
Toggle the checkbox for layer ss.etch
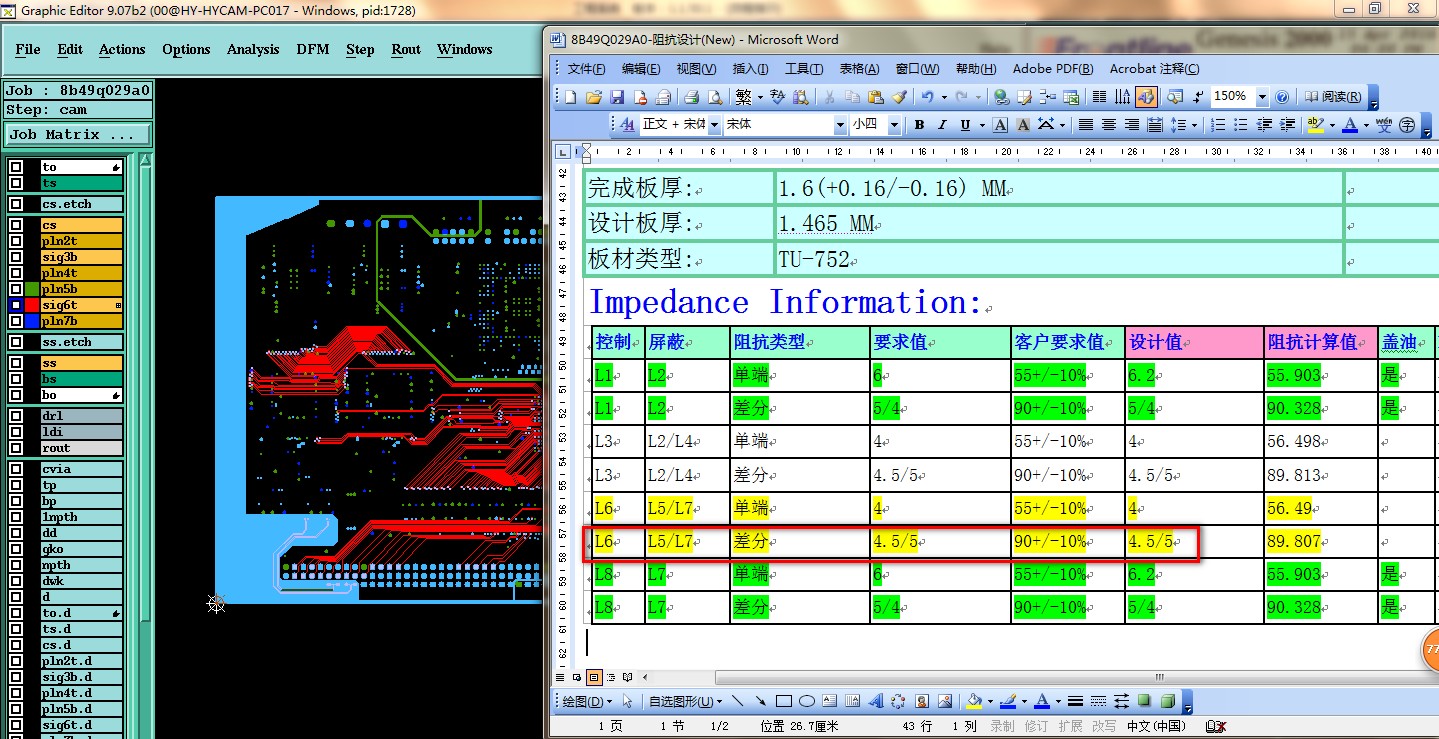coord(16,342)
